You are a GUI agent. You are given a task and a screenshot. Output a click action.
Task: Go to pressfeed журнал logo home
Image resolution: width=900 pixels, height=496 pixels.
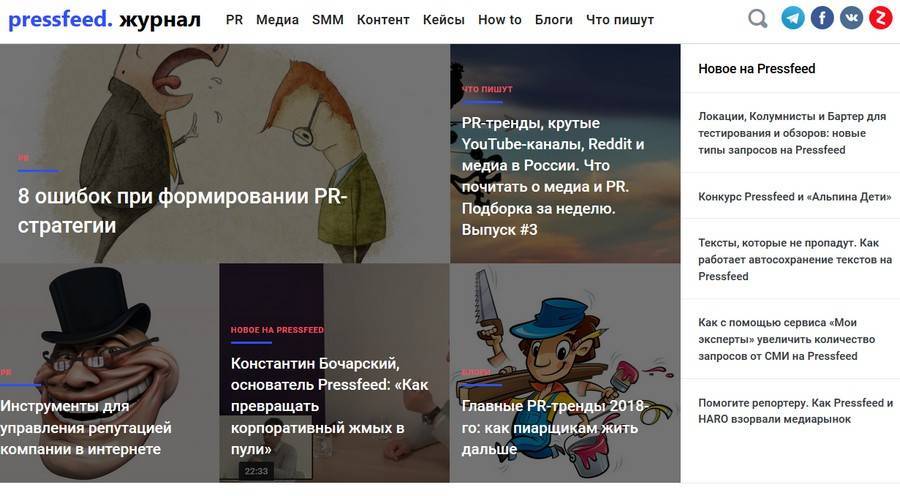(x=104, y=20)
